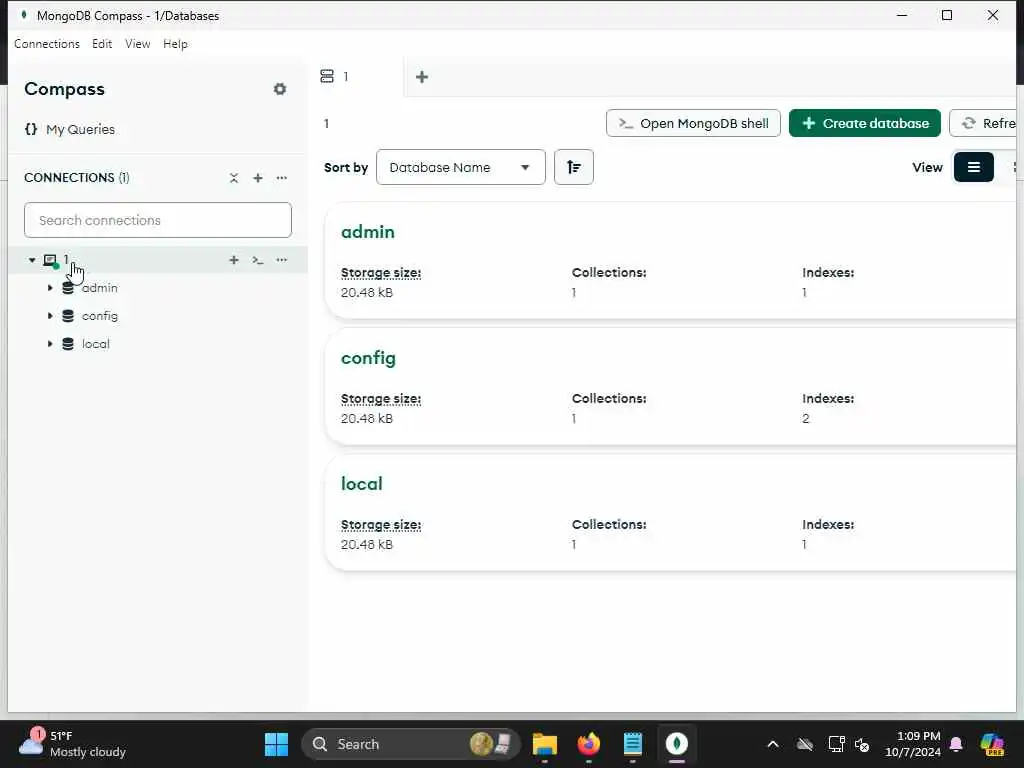Screen dimensions: 1024x768
Task: Click admin card Storage size label
Action: (x=381, y=273)
